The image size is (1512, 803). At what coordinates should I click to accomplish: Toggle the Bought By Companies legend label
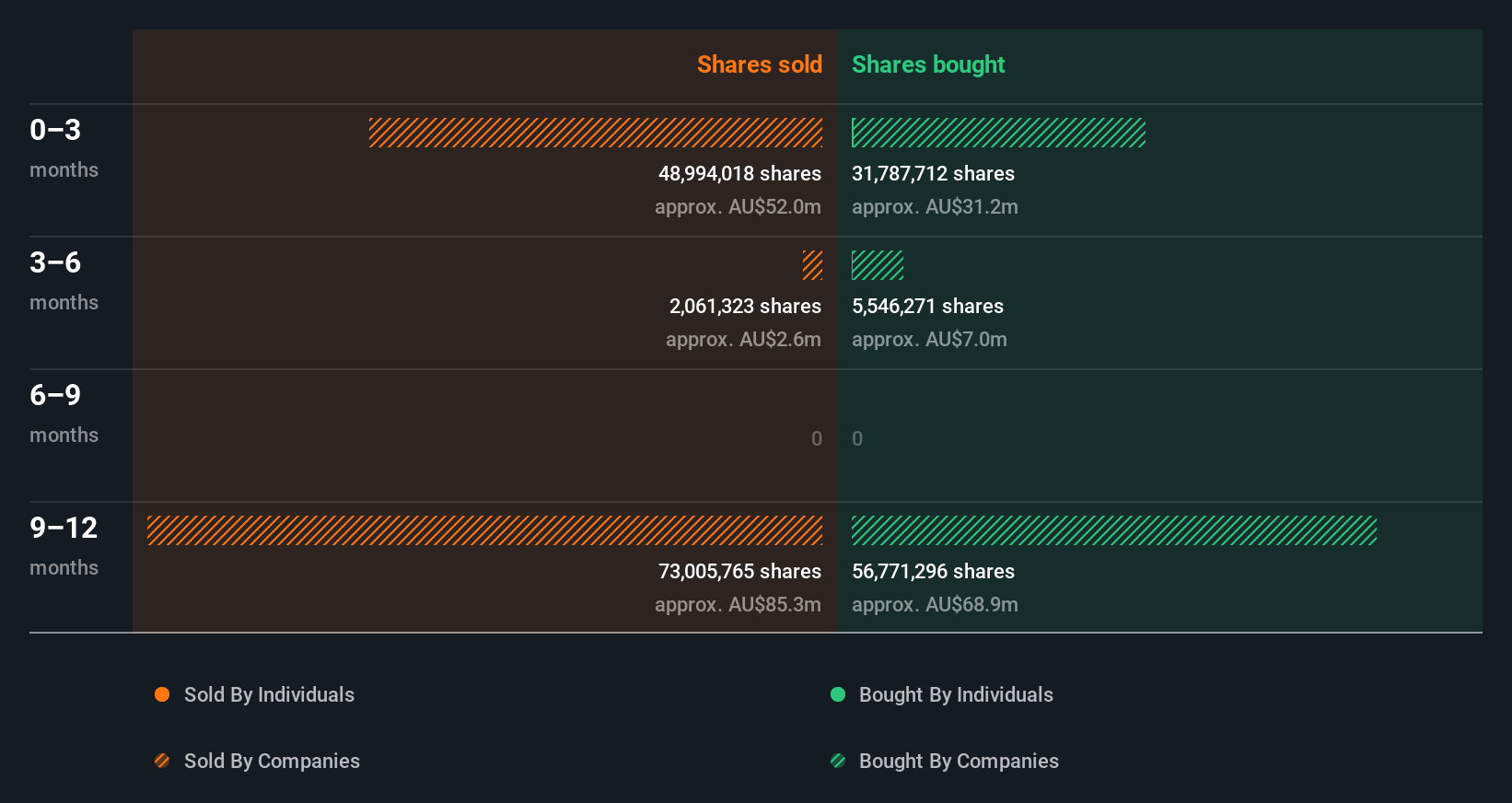point(959,761)
